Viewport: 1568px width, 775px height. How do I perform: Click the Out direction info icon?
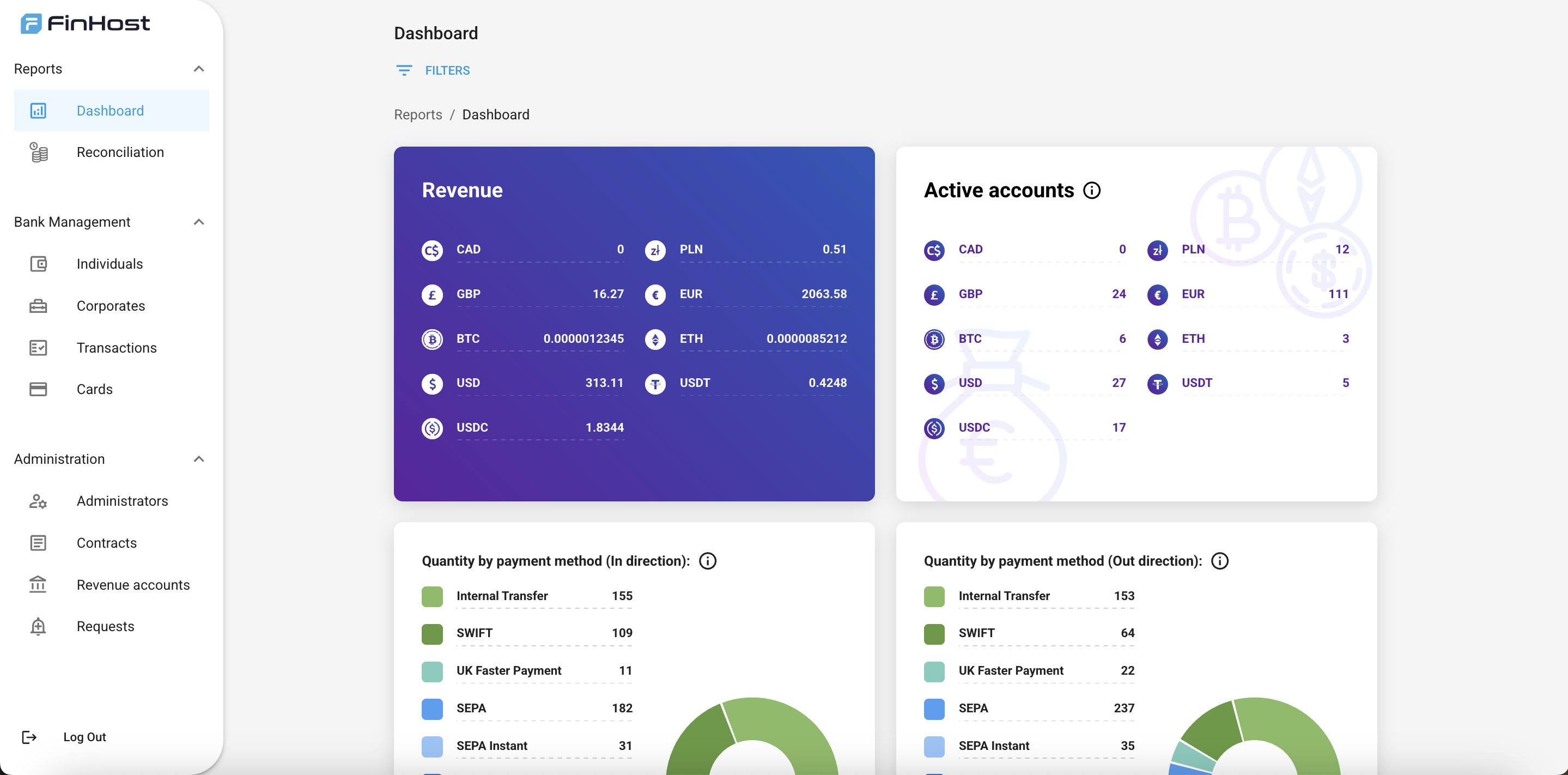pos(1219,561)
